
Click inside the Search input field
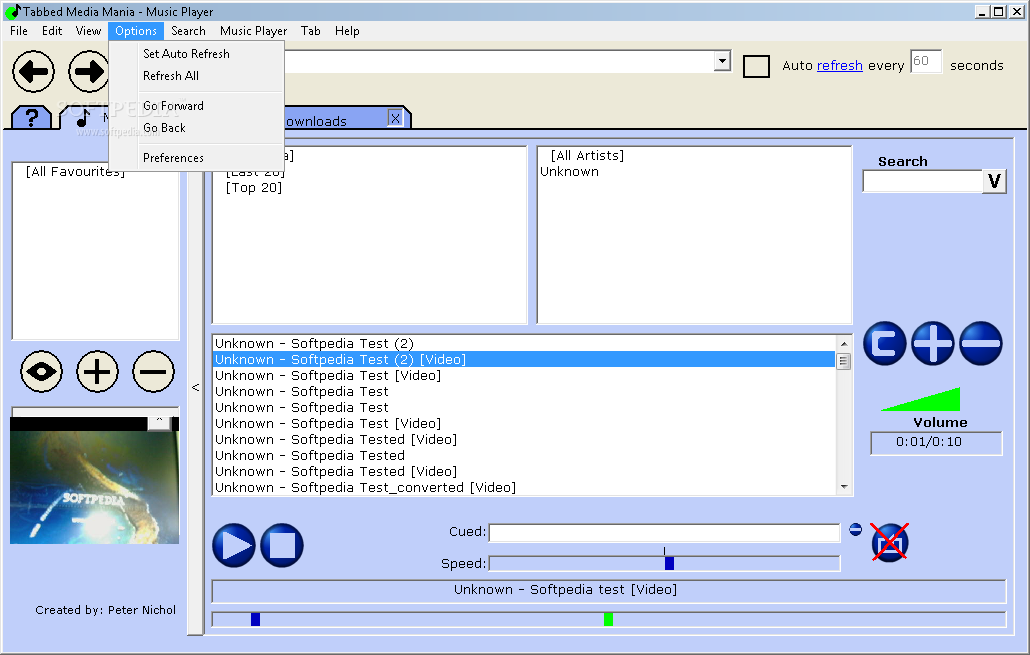[x=922, y=181]
